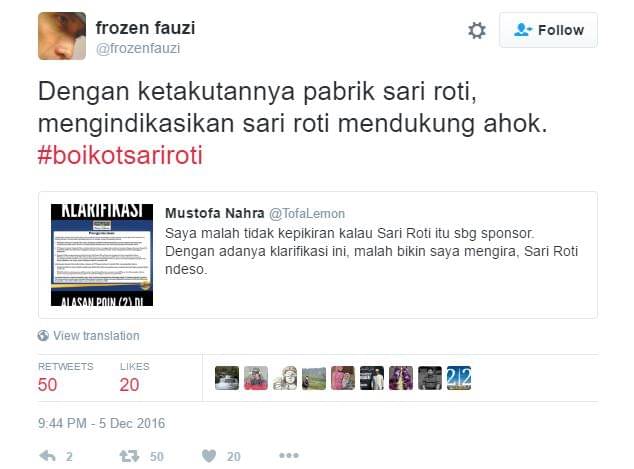
Task: Click View translation link
Action: click(96, 336)
